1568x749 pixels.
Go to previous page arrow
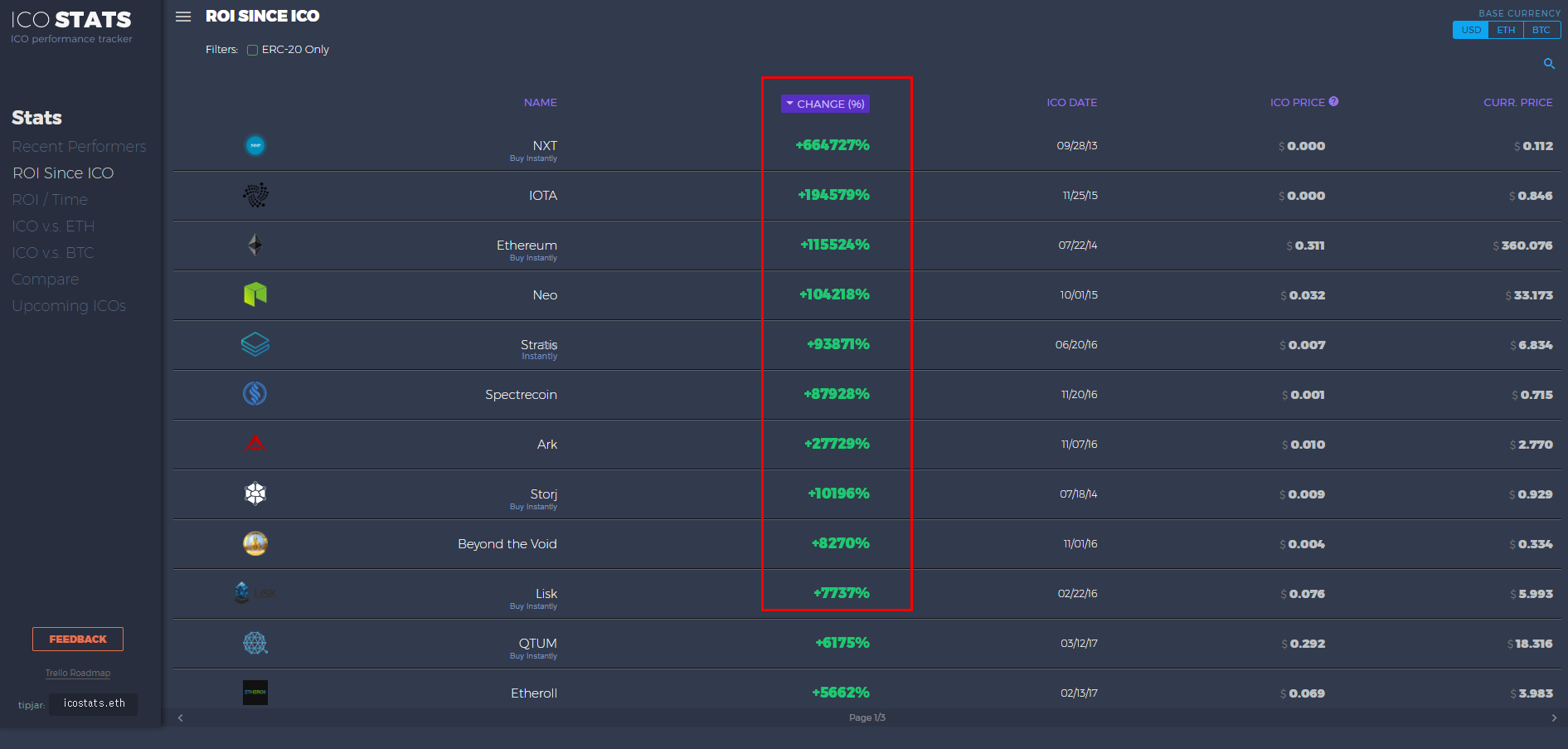click(x=181, y=718)
